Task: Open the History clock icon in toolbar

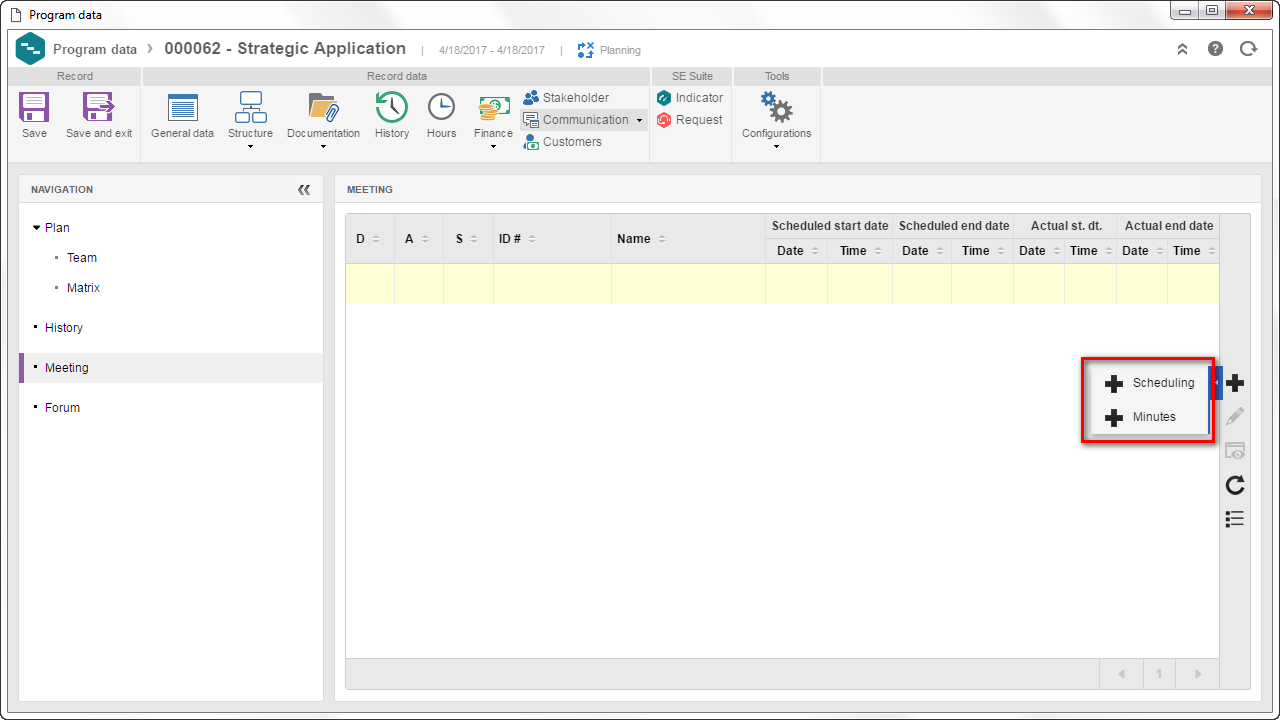Action: coord(392,107)
